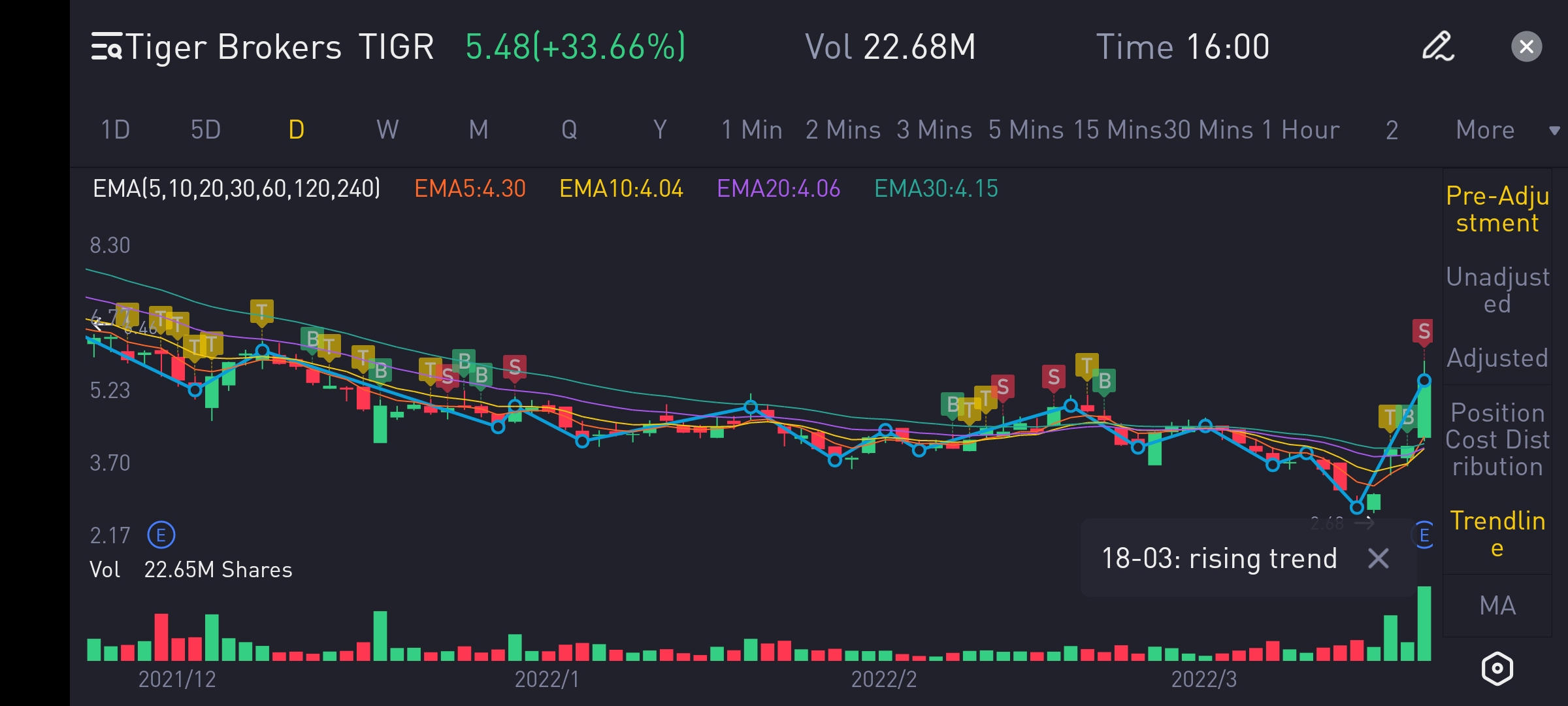Select Pre-Adjustment price mode

point(1497,209)
